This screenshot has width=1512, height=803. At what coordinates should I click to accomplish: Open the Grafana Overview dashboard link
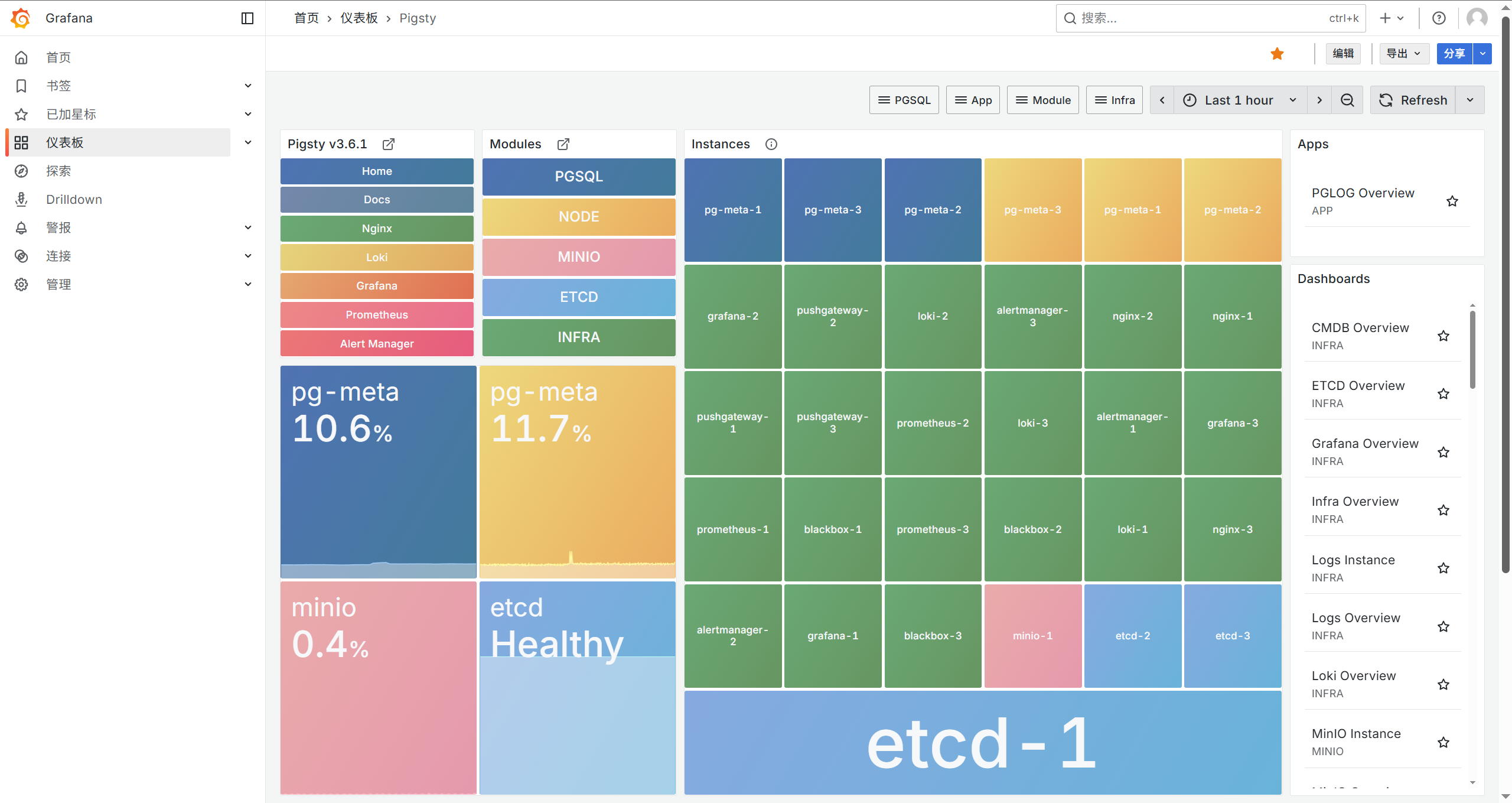coord(1364,444)
